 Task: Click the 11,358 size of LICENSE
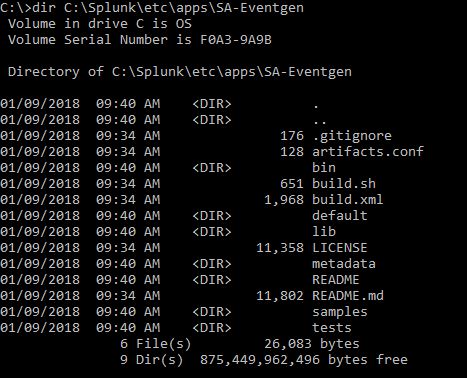pos(280,248)
